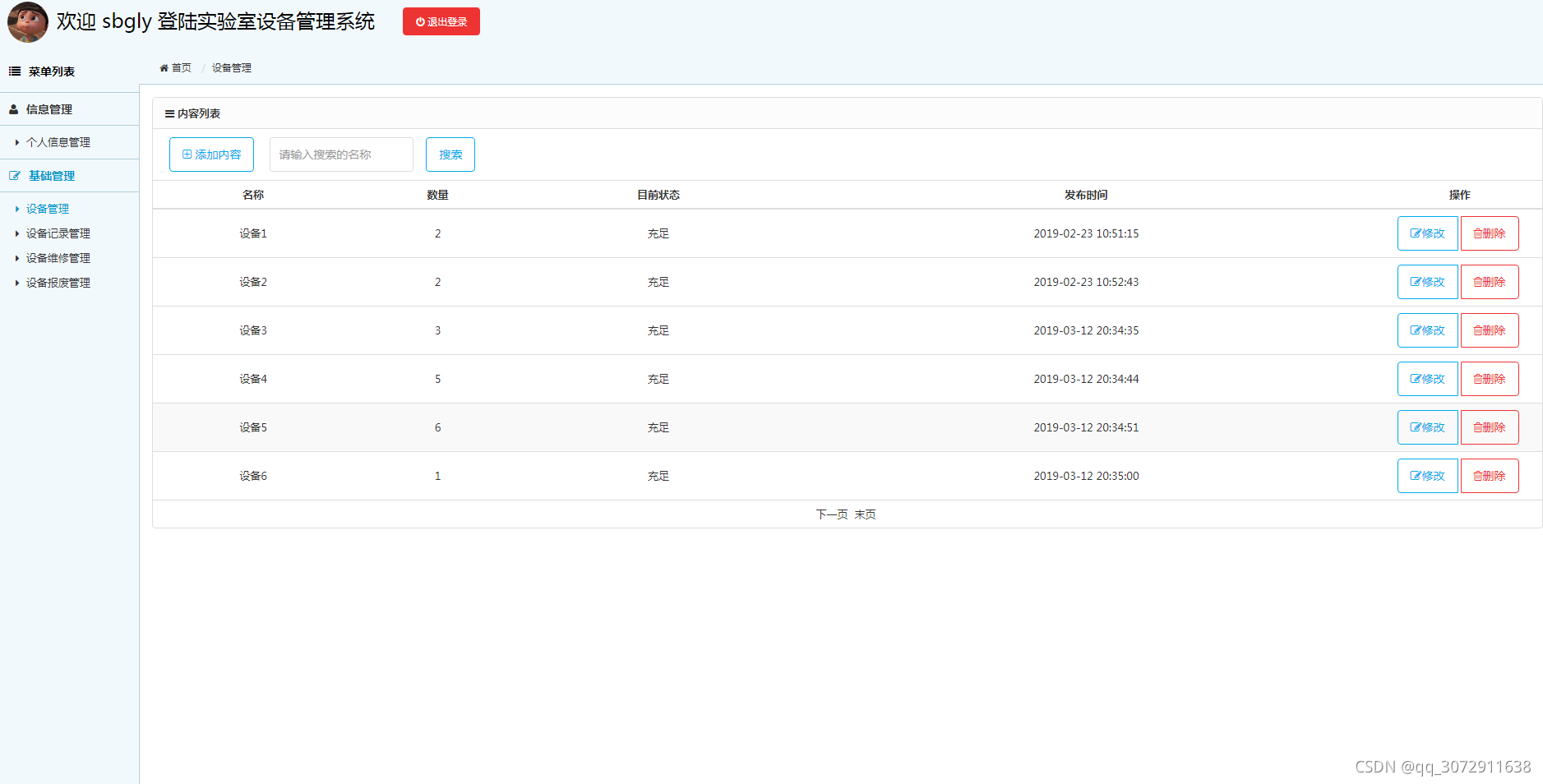The image size is (1543, 784).
Task: Click the 数量 column header
Action: coord(437,195)
